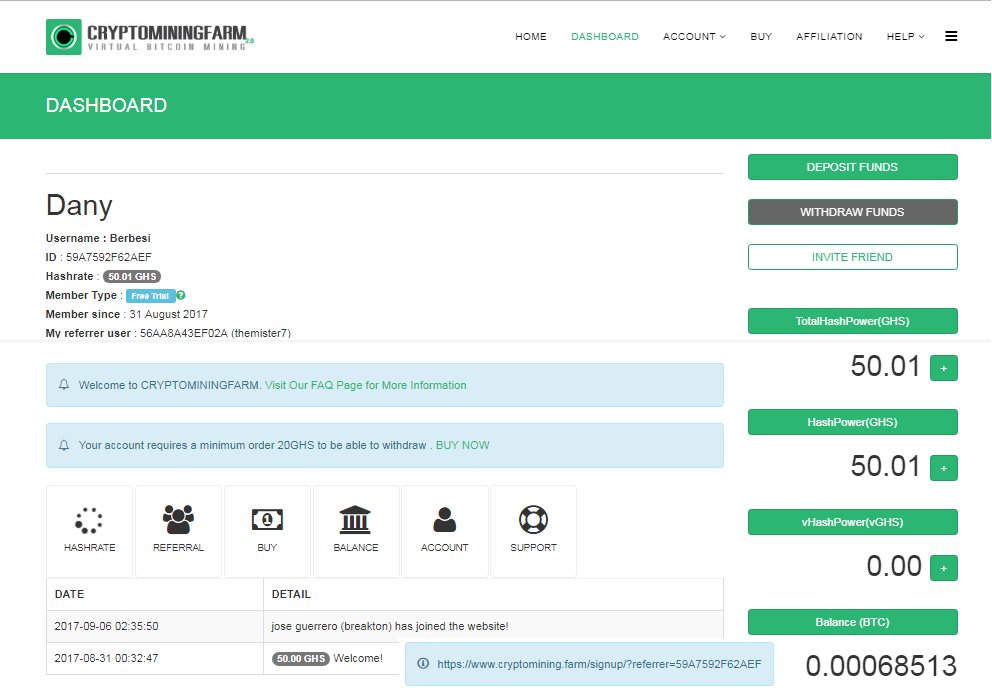This screenshot has width=992, height=691.
Task: Click the plus button next to vHashPower value
Action: tap(943, 568)
